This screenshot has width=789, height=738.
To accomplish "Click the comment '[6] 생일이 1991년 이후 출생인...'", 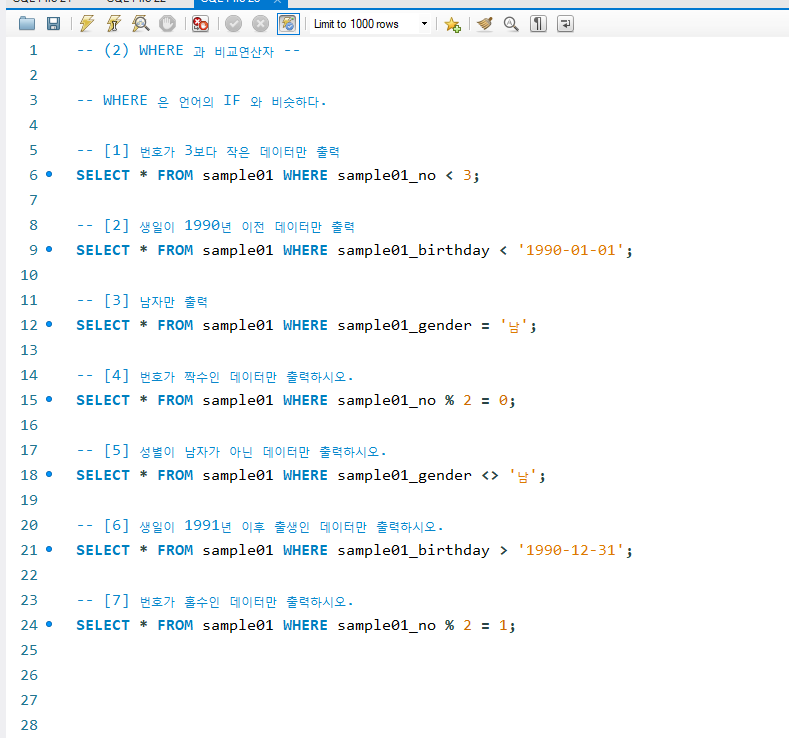I will pos(273,526).
